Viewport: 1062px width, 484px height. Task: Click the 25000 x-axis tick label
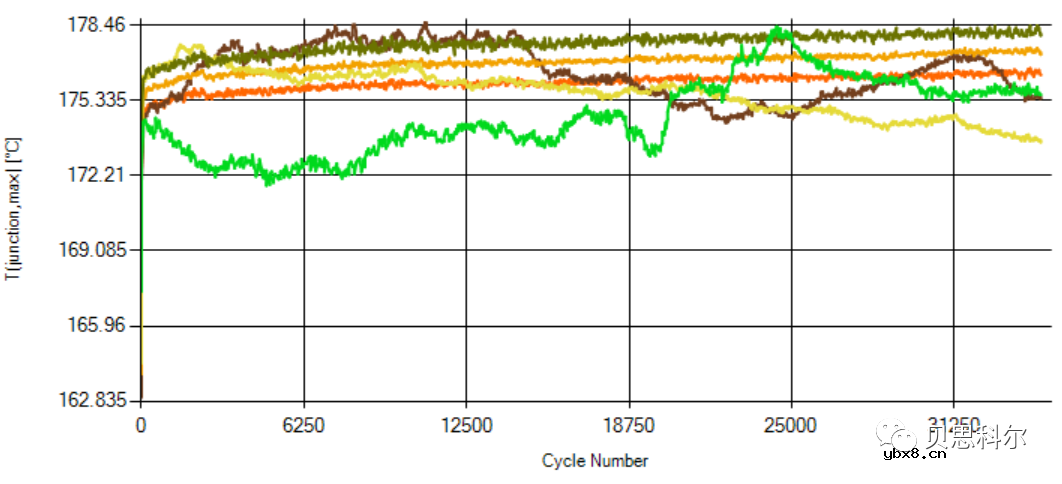click(791, 423)
